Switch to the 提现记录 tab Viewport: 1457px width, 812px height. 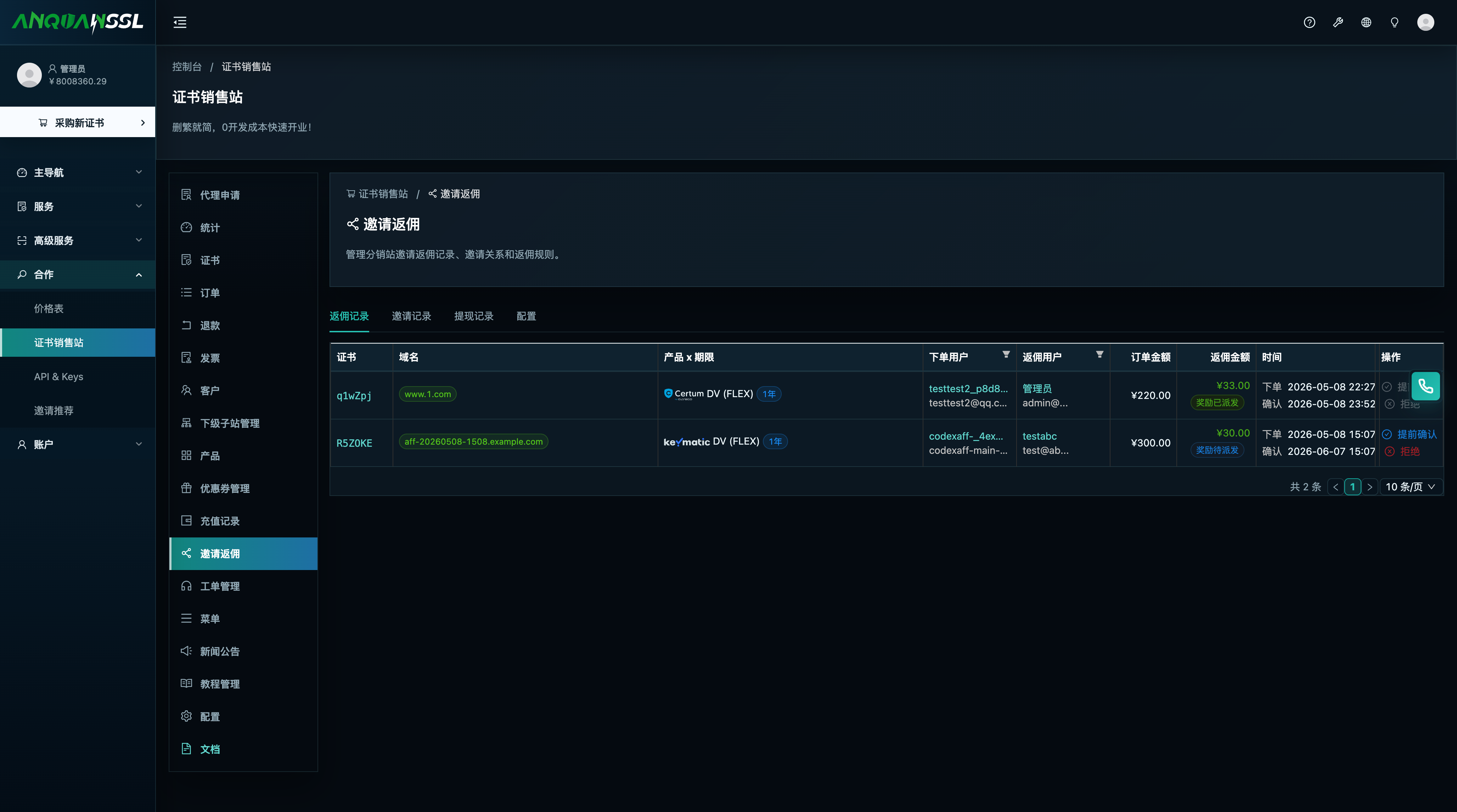coord(473,316)
